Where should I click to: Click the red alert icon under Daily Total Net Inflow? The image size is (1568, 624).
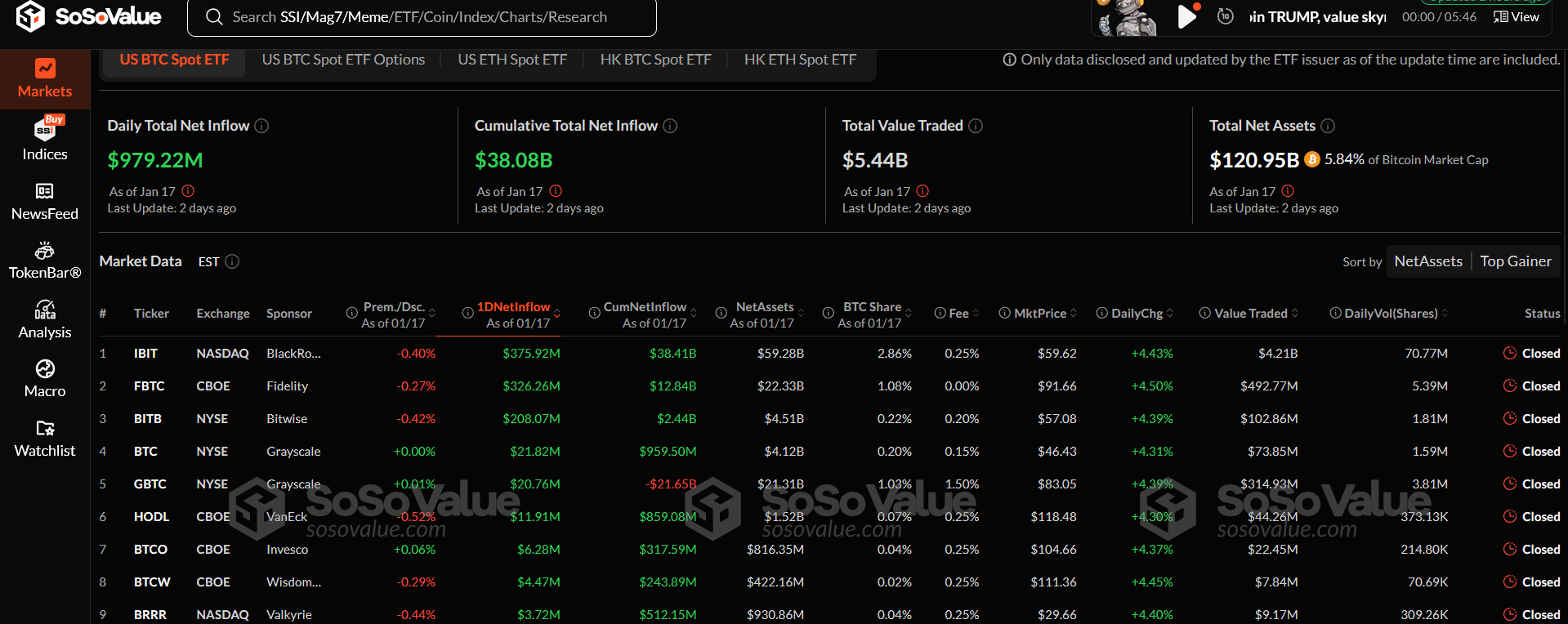[x=188, y=191]
